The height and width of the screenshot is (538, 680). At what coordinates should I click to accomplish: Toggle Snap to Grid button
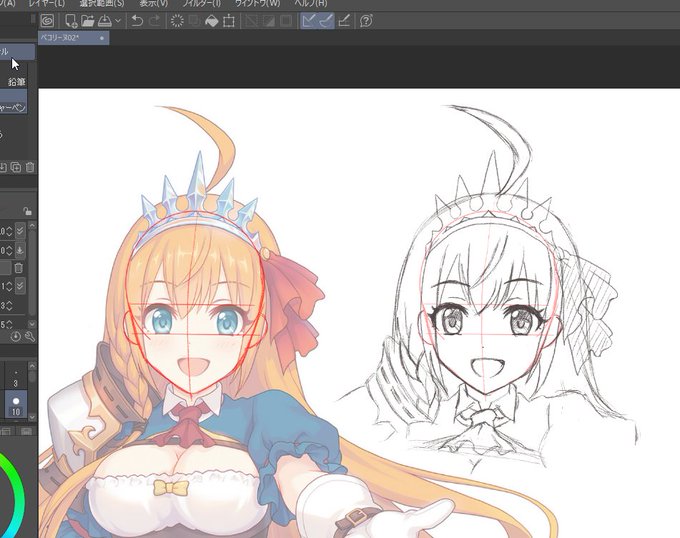pyautogui.click(x=344, y=20)
